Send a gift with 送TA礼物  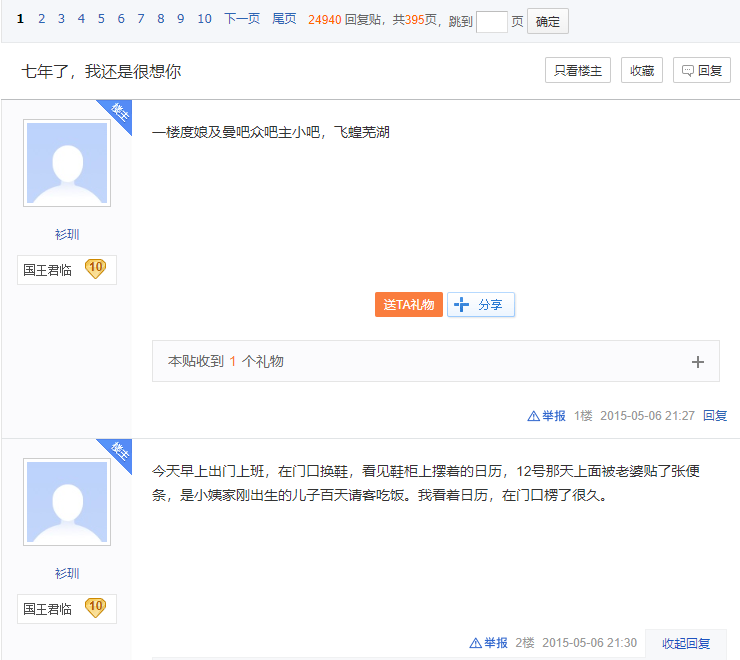409,305
